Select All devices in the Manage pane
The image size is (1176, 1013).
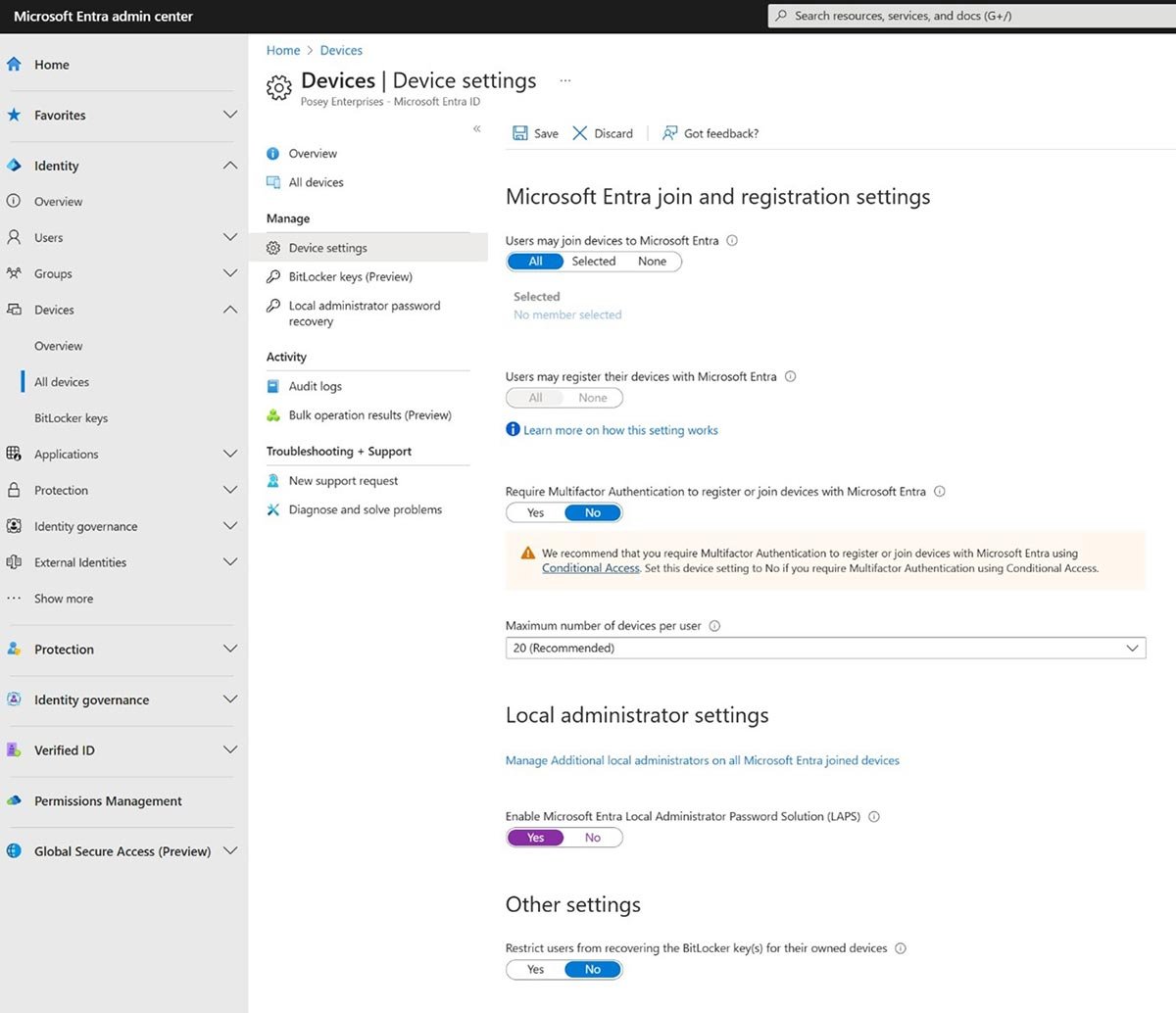pyautogui.click(x=316, y=182)
